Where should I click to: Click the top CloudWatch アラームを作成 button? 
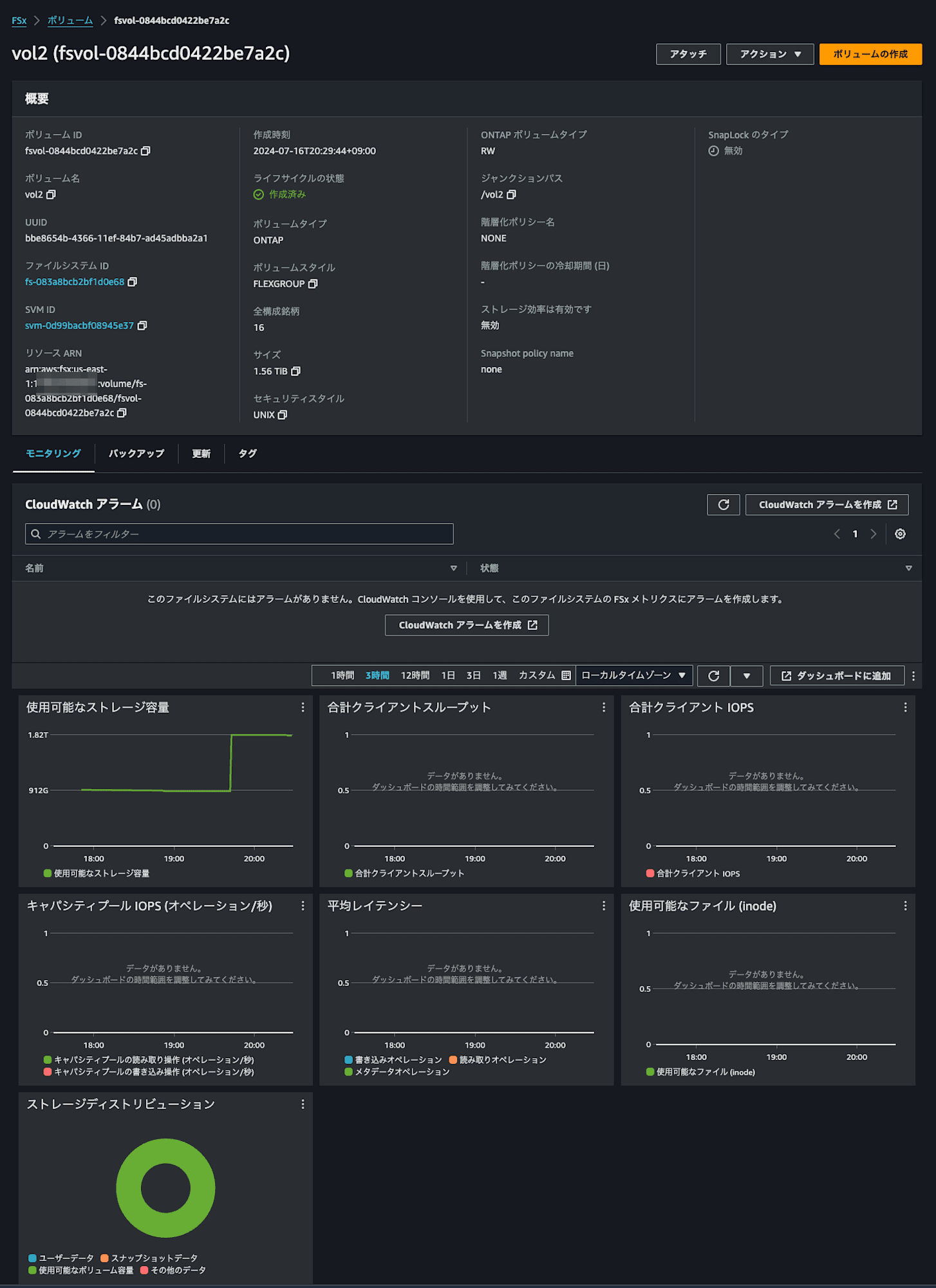click(827, 505)
